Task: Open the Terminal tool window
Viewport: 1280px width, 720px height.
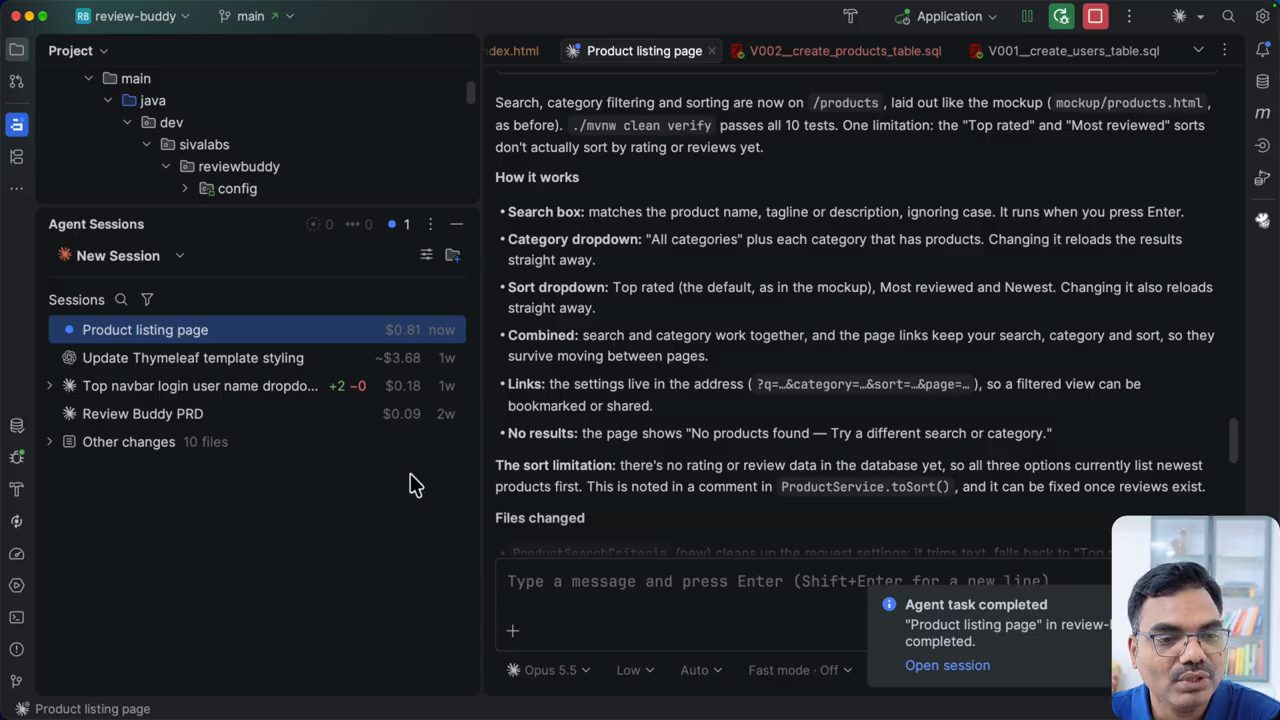Action: (16, 617)
